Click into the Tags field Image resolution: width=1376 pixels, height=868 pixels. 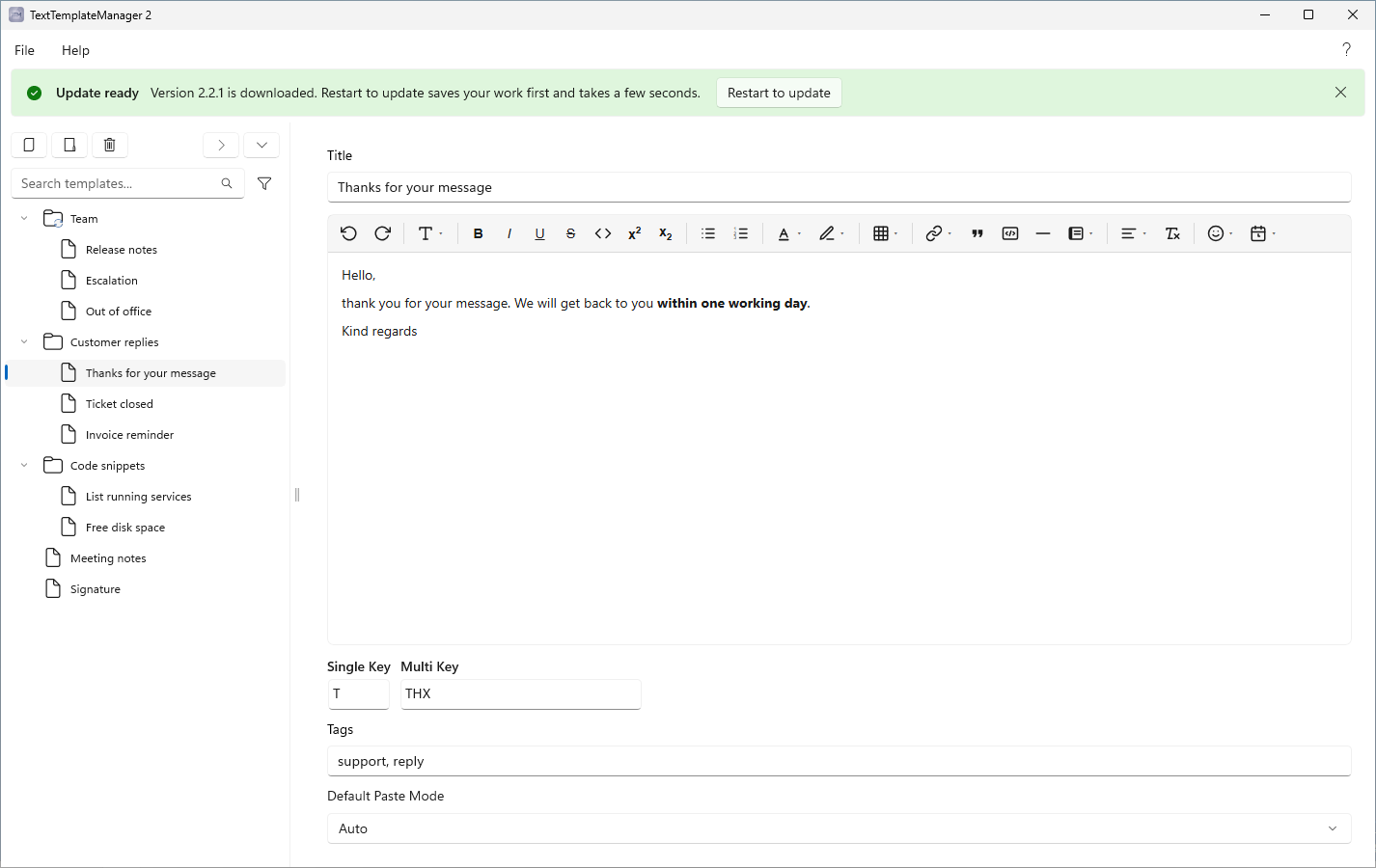839,761
